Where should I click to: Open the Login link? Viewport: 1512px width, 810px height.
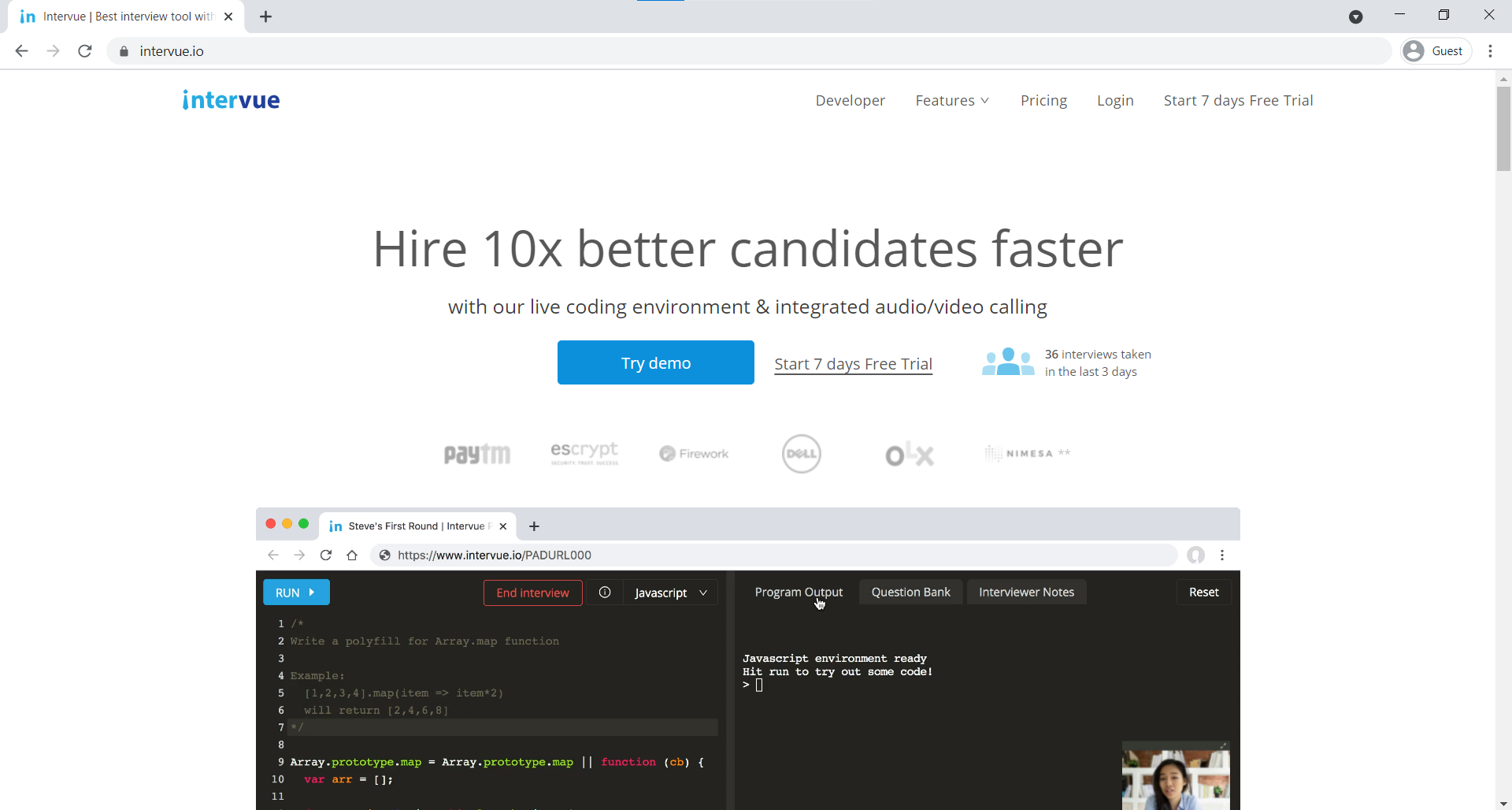[x=1115, y=101]
